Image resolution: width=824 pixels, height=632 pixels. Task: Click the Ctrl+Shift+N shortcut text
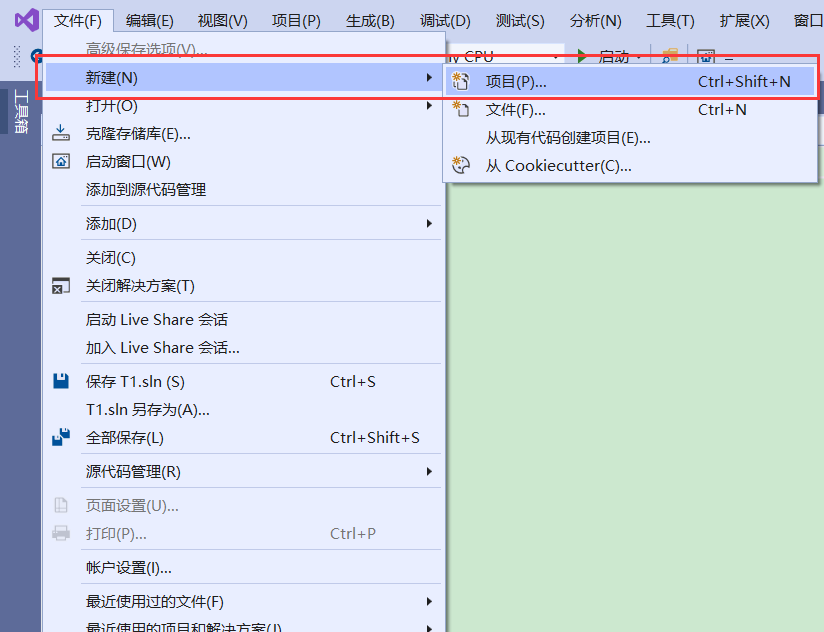click(744, 81)
